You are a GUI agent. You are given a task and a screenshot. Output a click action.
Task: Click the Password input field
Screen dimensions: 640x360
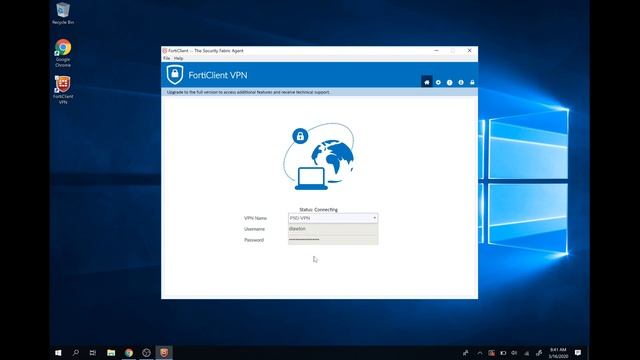click(x=333, y=240)
